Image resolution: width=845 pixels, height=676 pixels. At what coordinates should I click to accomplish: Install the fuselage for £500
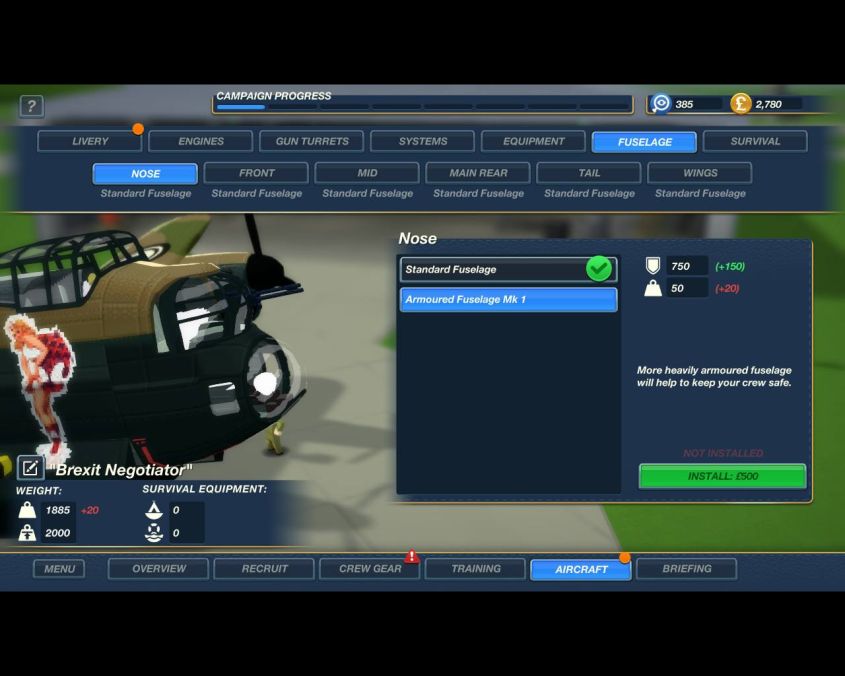[723, 477]
